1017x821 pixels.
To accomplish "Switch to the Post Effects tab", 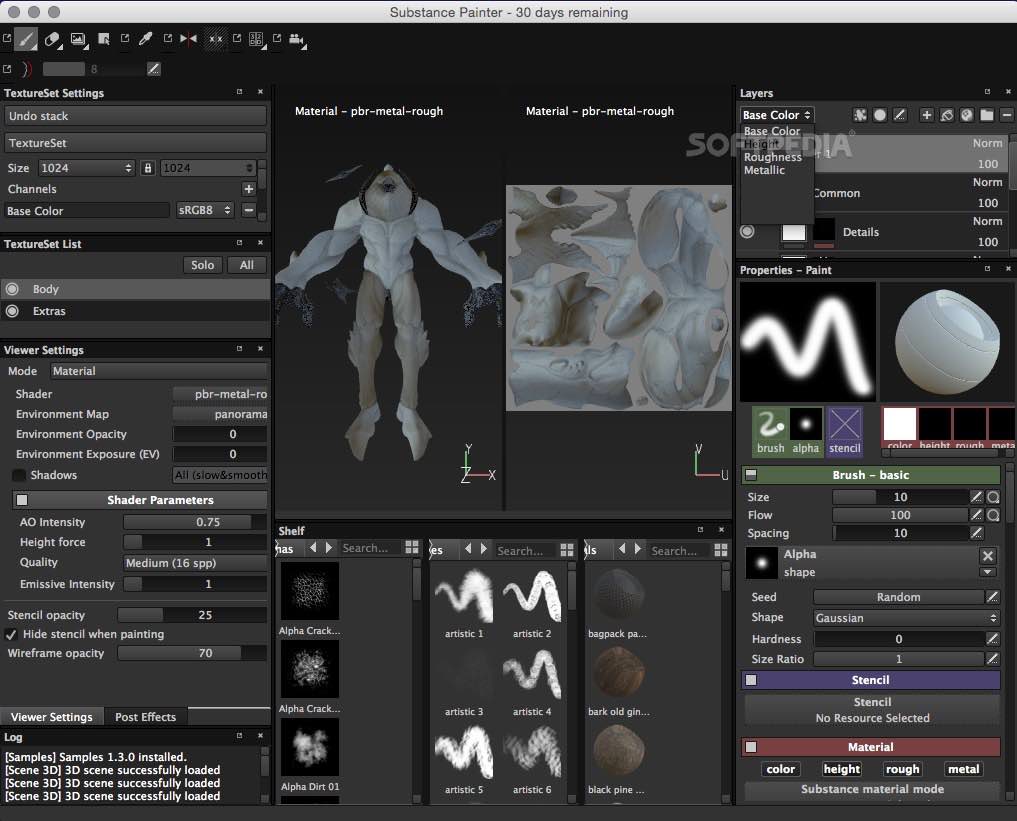I will [145, 717].
